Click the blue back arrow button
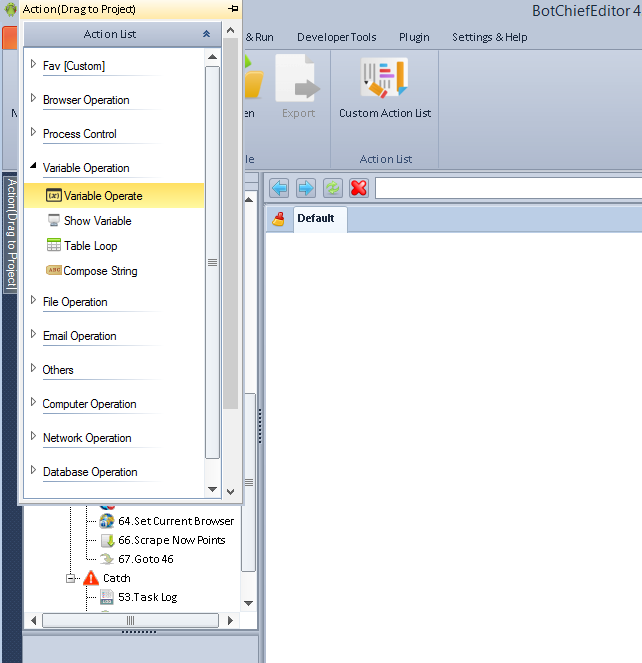 [279, 188]
